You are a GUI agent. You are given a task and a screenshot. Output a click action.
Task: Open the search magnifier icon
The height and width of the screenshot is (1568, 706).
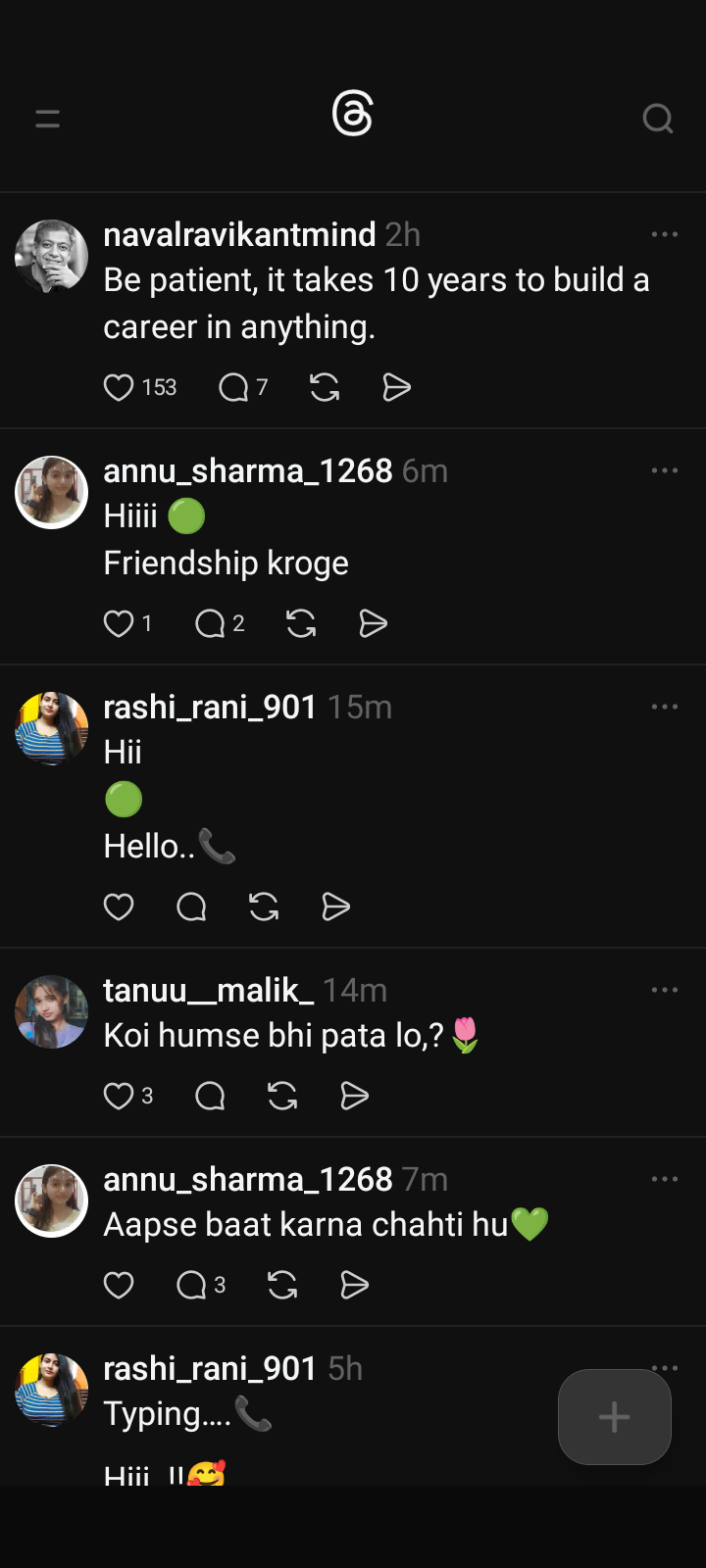(x=657, y=119)
